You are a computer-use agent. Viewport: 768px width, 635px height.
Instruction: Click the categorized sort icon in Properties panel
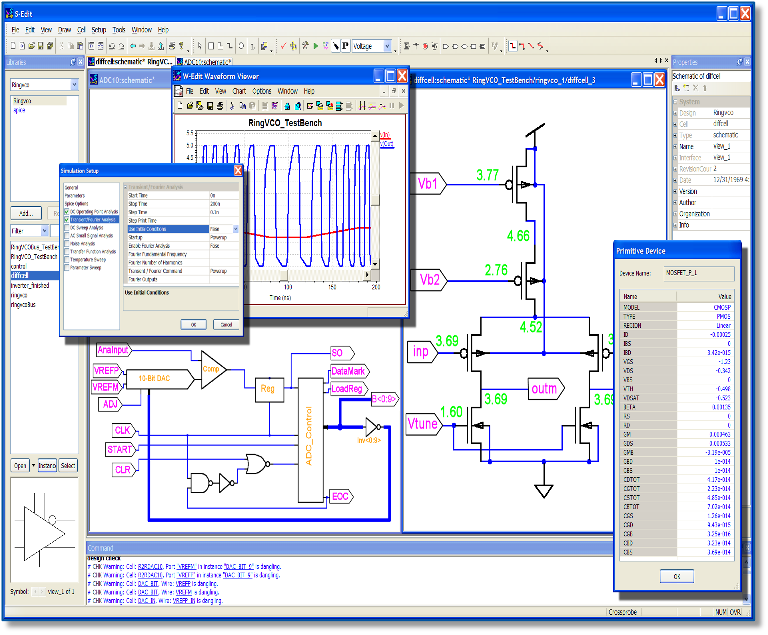click(x=677, y=88)
